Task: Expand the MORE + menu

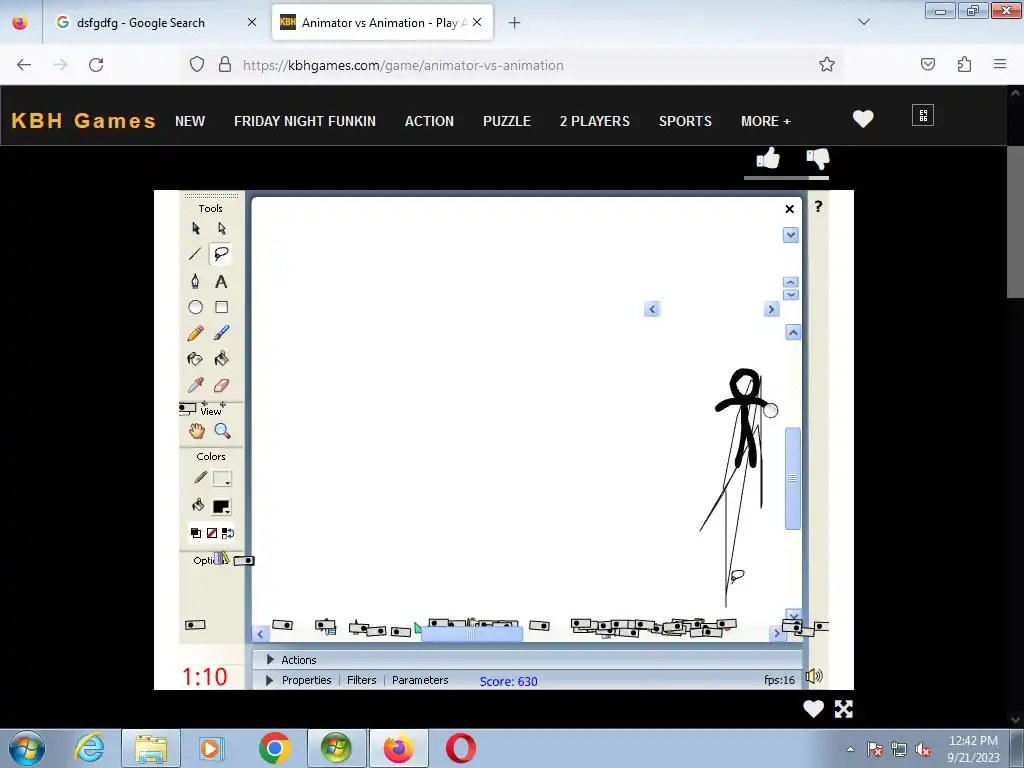Action: [765, 121]
